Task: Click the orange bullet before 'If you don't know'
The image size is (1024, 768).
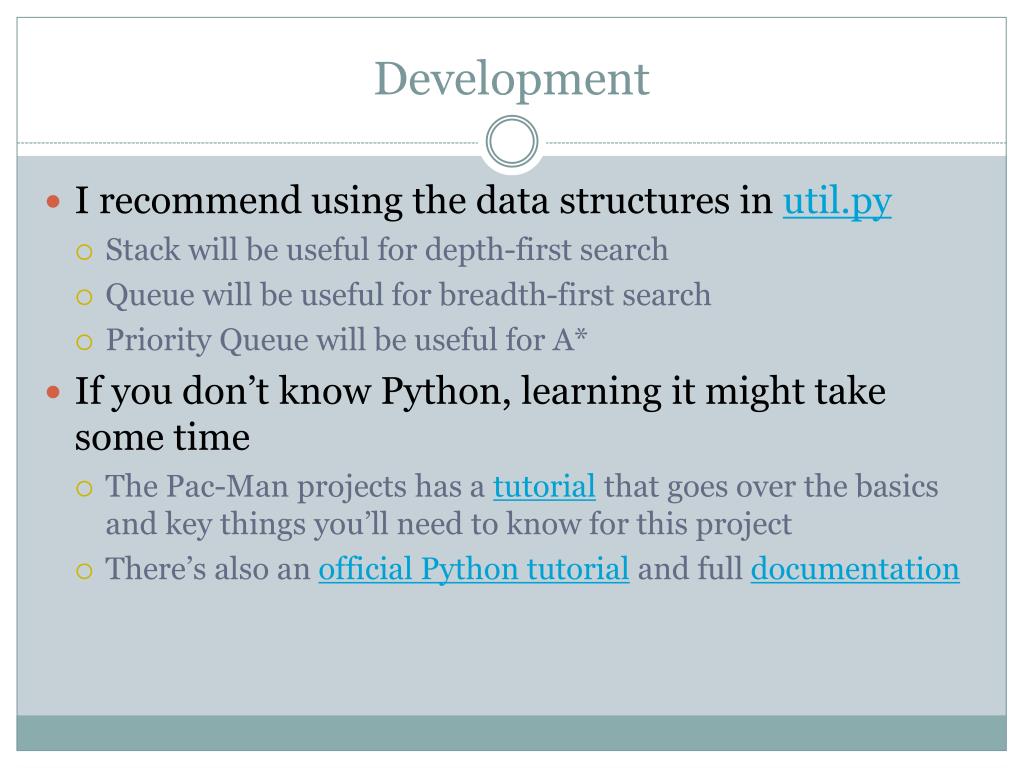Action: tap(54, 392)
